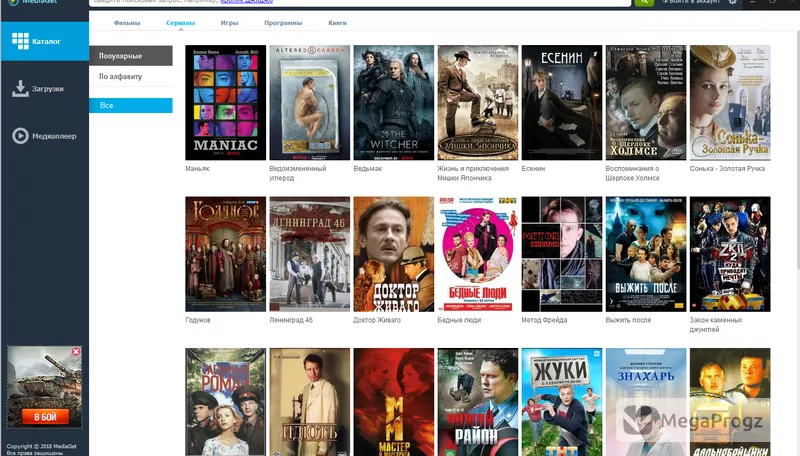Image resolution: width=800 pixels, height=456 pixels.
Task: Select the Все category filter
Action: (131, 106)
